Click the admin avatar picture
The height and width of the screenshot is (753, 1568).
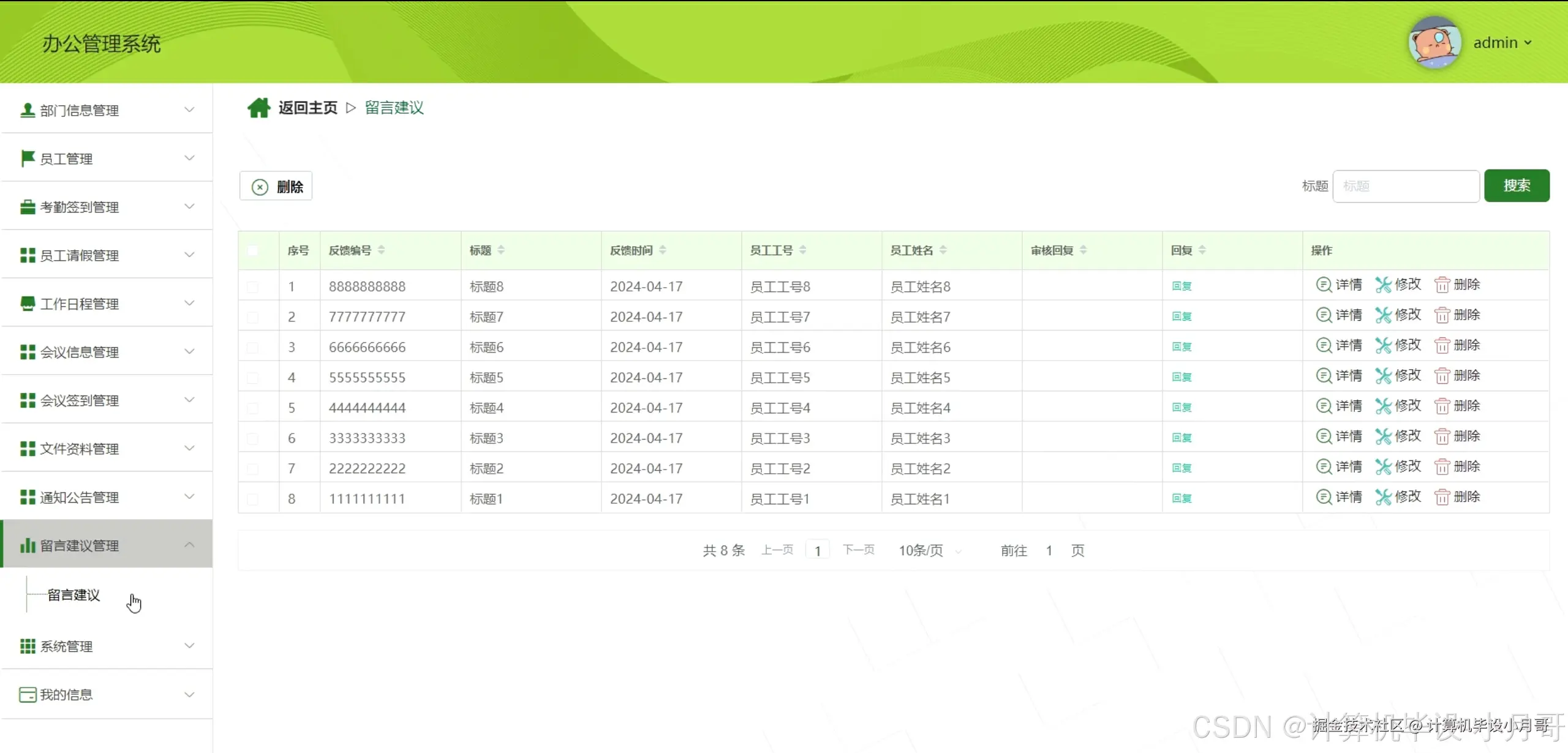coord(1434,43)
